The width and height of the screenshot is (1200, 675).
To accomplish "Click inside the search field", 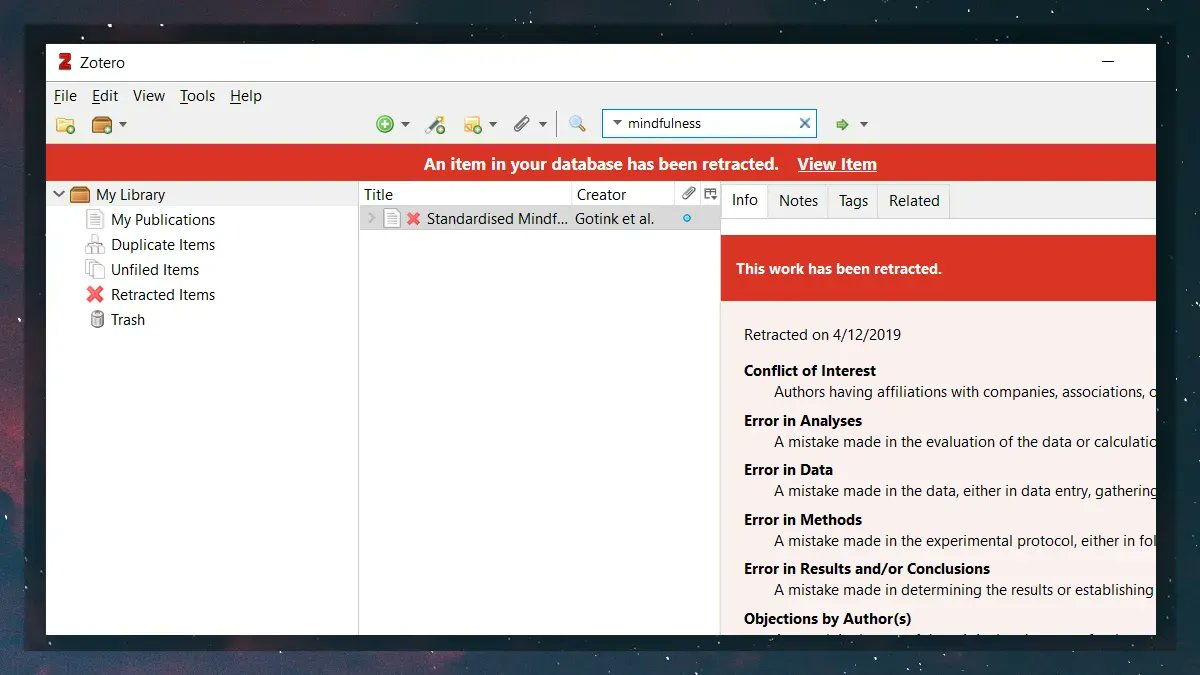I will (x=710, y=123).
